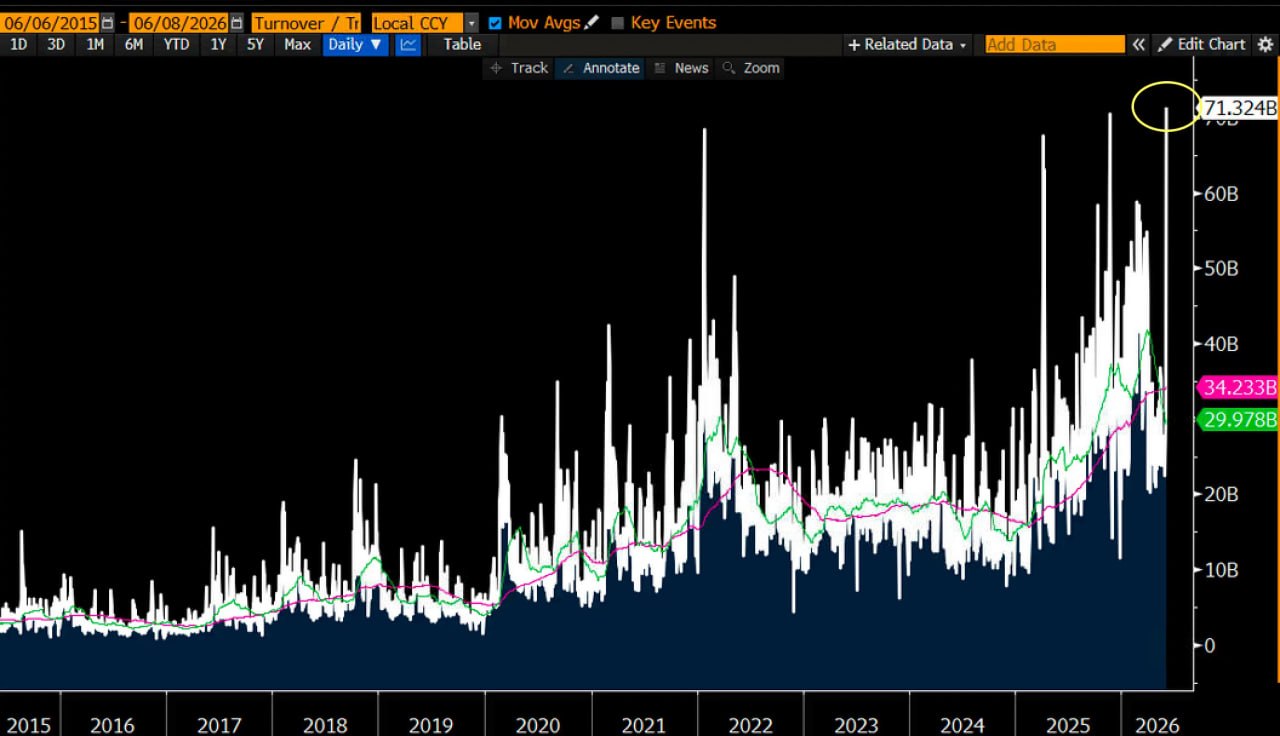Toggle the News overlay option
Image resolution: width=1280 pixels, height=736 pixels.
pos(681,68)
